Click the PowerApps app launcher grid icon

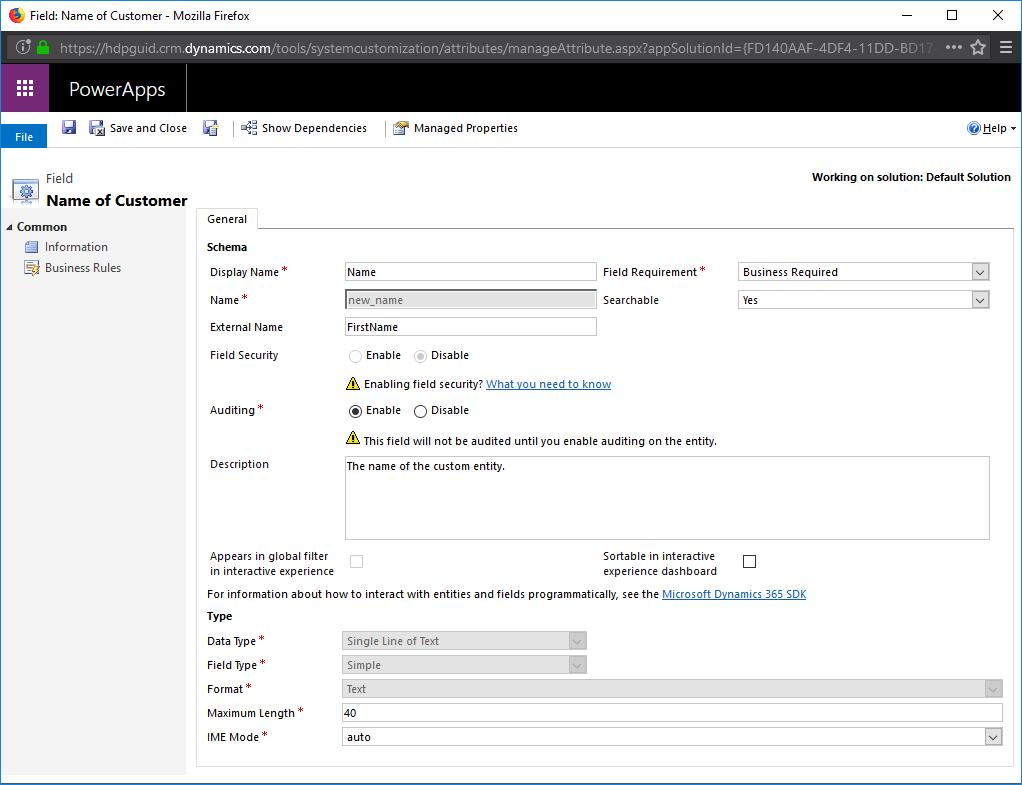pos(24,88)
